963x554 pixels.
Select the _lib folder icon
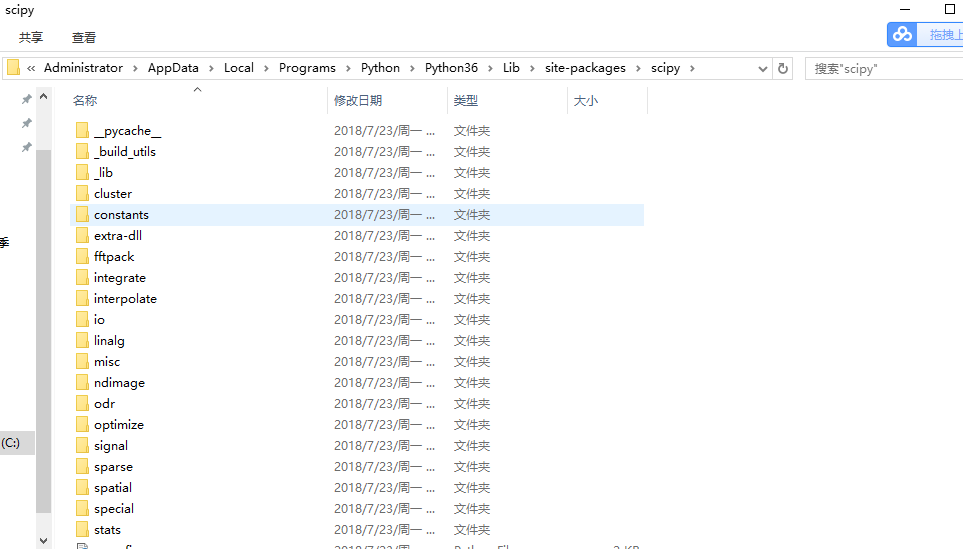click(x=82, y=172)
